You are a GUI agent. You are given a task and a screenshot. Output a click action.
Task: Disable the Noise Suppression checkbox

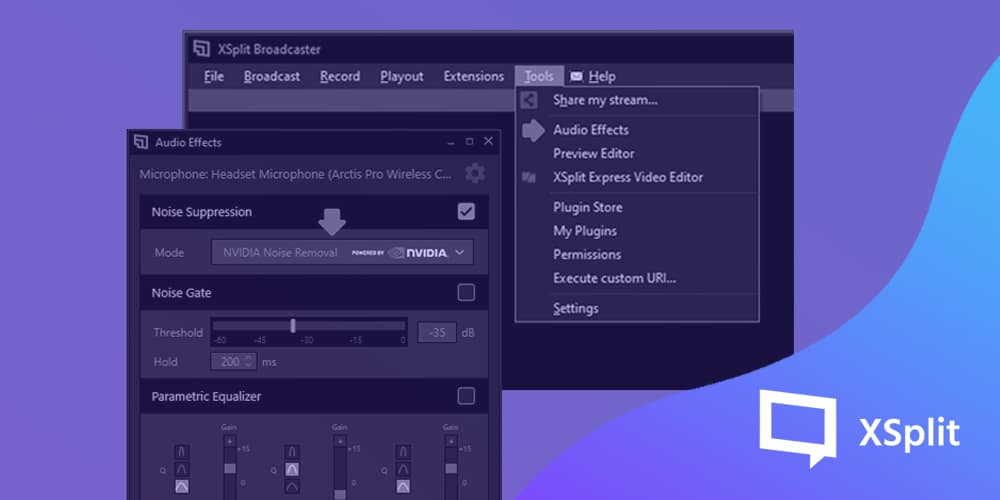pyautogui.click(x=466, y=211)
